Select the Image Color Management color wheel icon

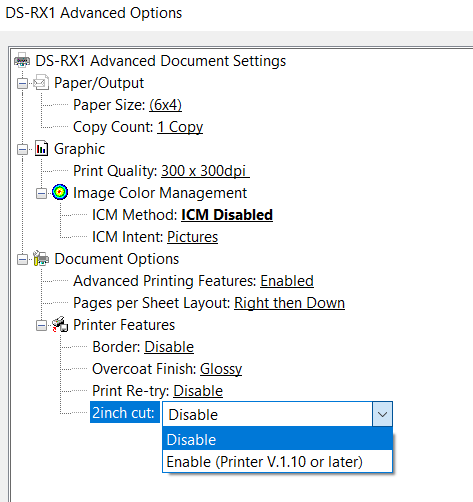(x=60, y=192)
